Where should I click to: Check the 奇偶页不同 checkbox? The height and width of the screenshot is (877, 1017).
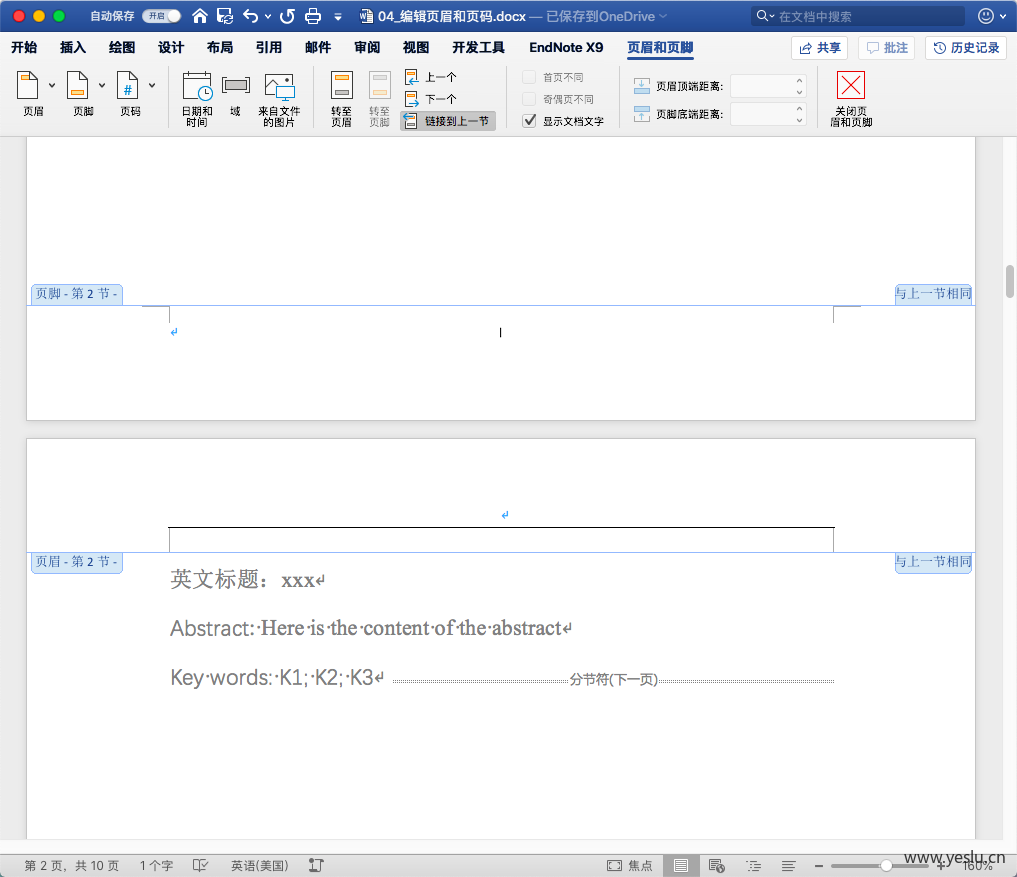pyautogui.click(x=529, y=99)
